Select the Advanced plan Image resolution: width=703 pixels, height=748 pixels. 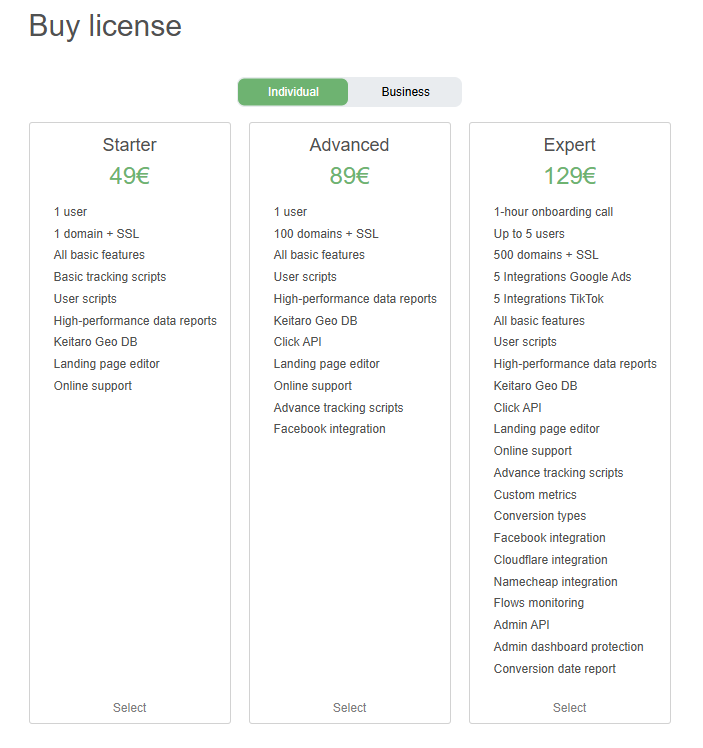[x=350, y=707]
